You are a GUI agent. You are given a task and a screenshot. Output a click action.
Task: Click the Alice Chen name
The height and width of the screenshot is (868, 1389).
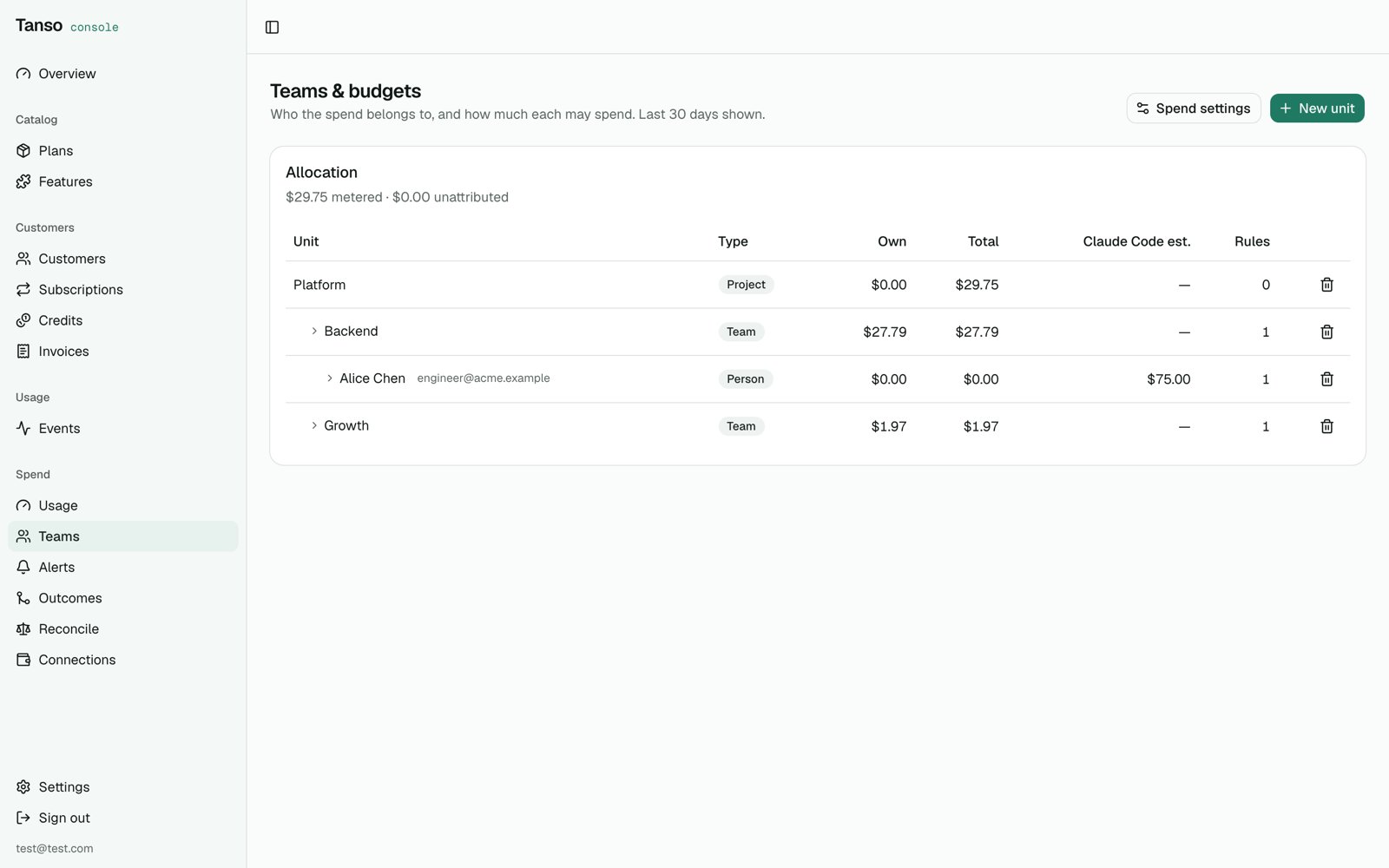click(372, 378)
